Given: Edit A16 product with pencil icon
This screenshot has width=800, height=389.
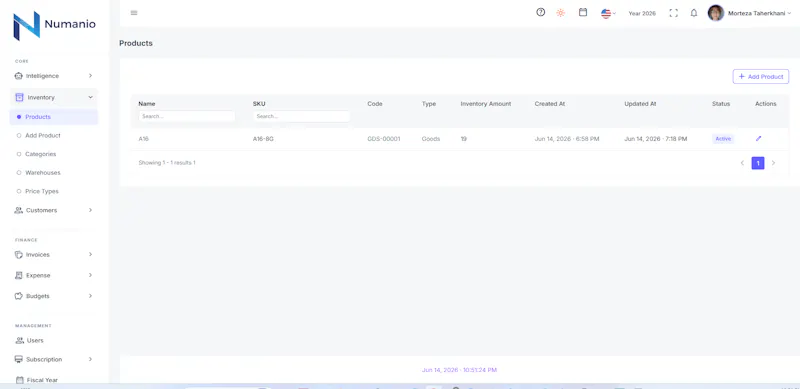Looking at the screenshot, I should point(759,138).
